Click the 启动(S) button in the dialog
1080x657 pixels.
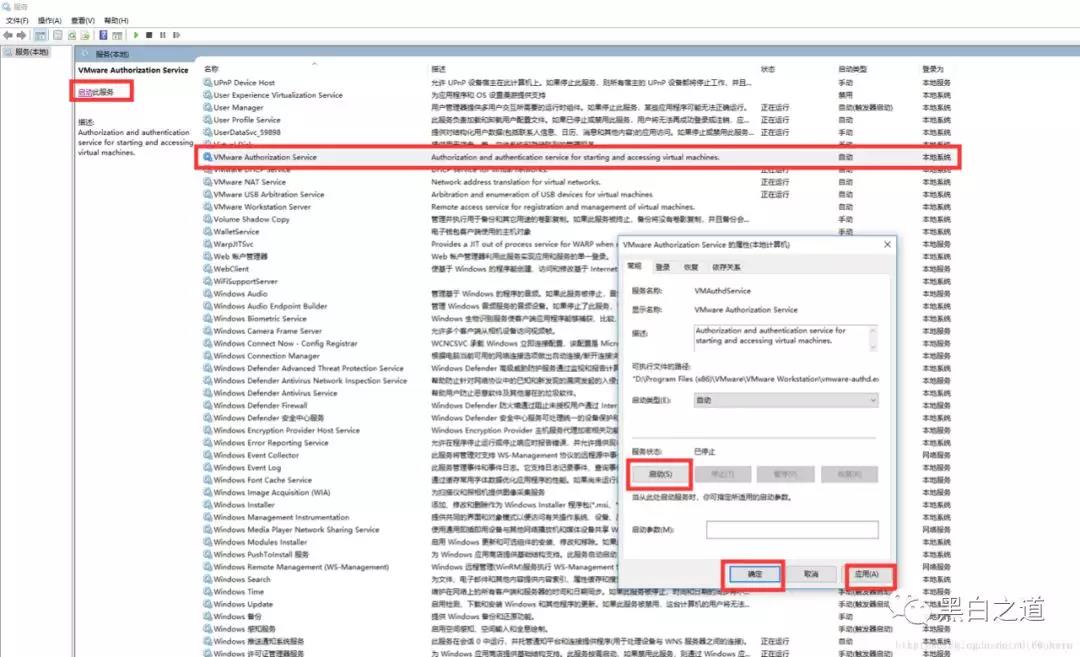(660, 474)
